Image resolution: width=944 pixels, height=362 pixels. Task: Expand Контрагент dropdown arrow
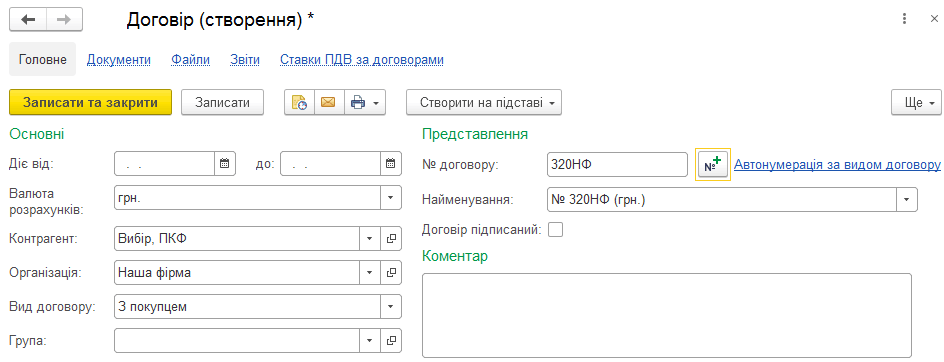370,239
